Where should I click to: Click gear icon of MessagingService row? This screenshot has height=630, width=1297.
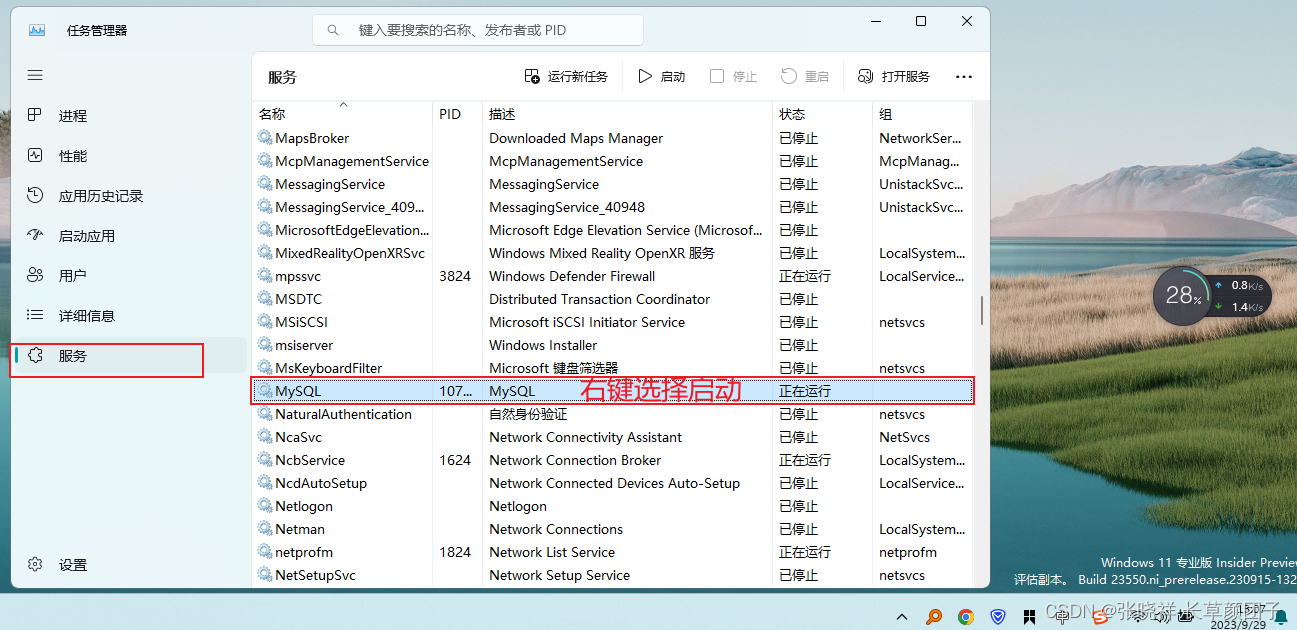[x=265, y=184]
